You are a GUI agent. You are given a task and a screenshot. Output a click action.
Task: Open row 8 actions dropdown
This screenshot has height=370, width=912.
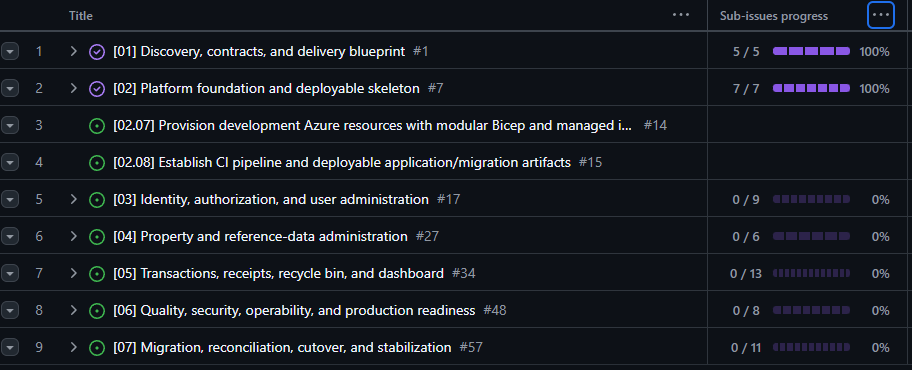(x=10, y=311)
